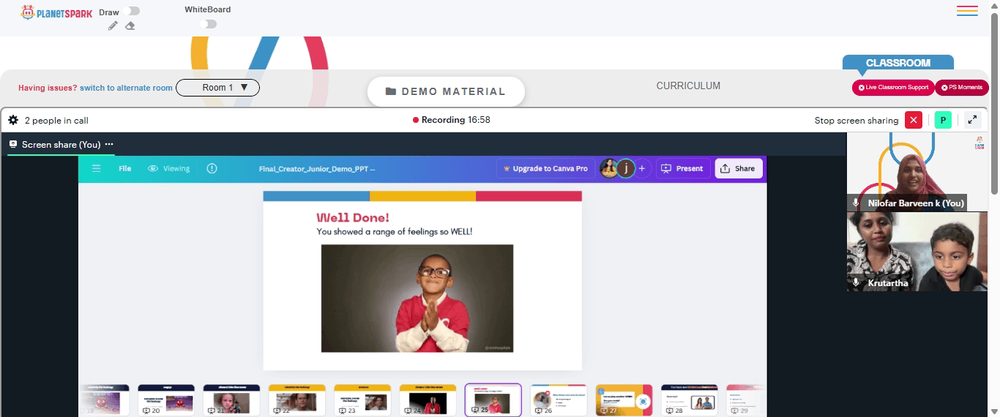Click the Live Classroom Support button

pos(893,87)
